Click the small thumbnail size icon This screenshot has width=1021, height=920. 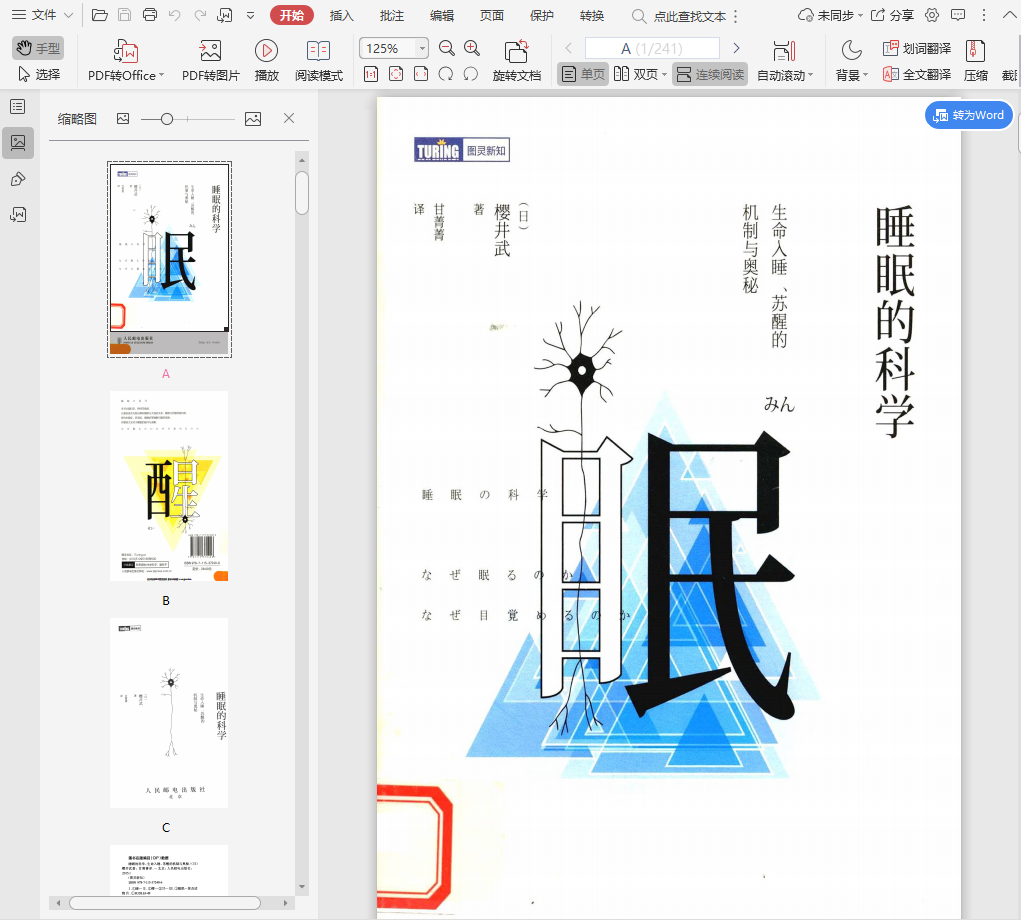123,118
